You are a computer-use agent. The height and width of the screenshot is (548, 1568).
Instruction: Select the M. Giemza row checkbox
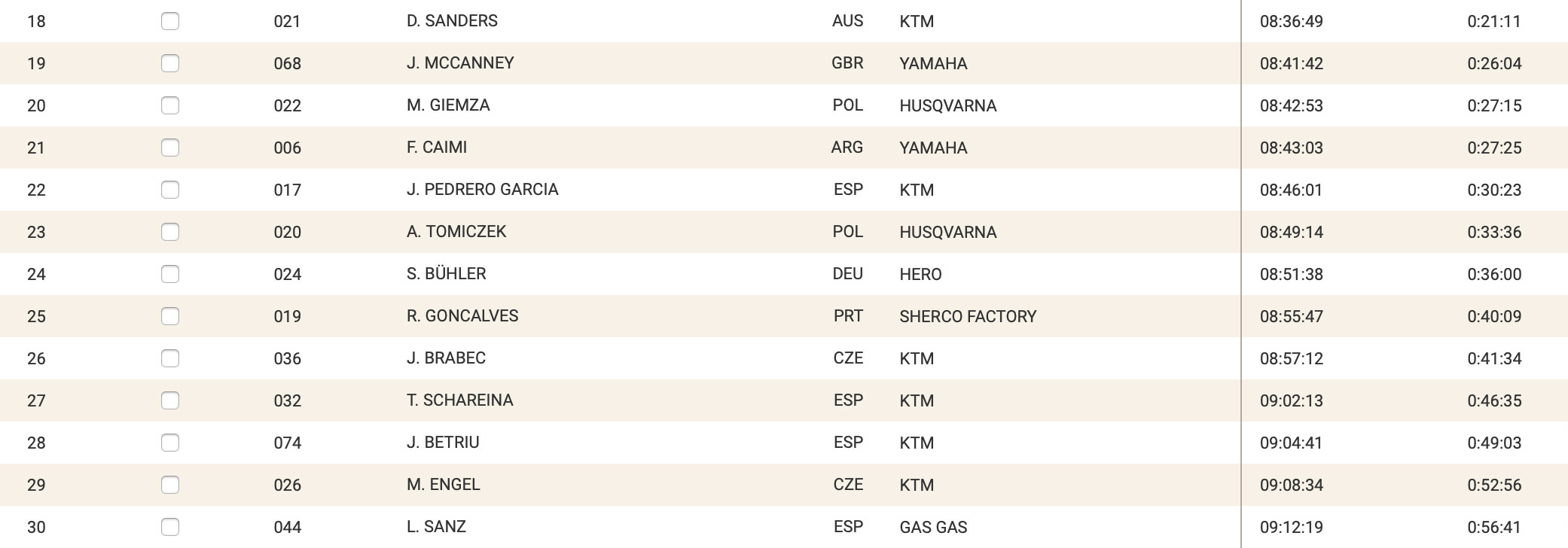tap(170, 105)
